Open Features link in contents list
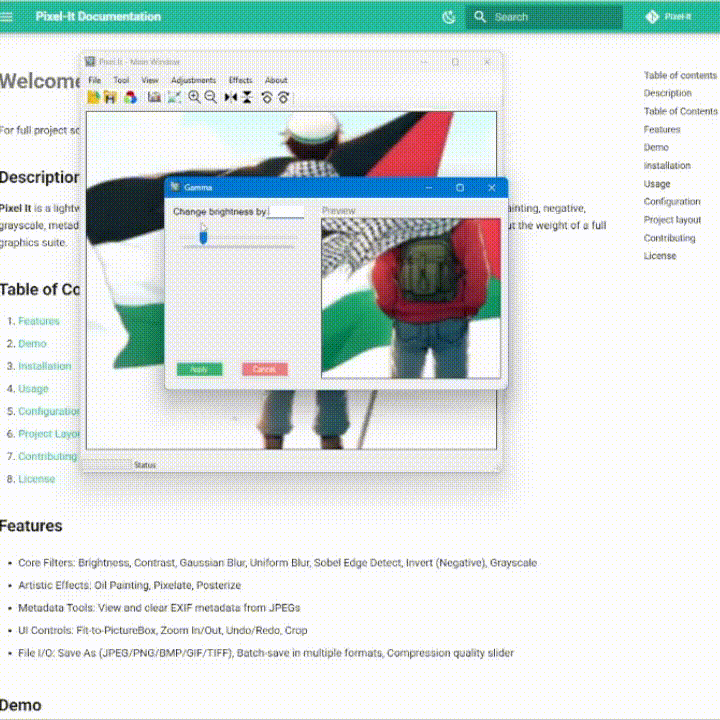 coord(39,321)
